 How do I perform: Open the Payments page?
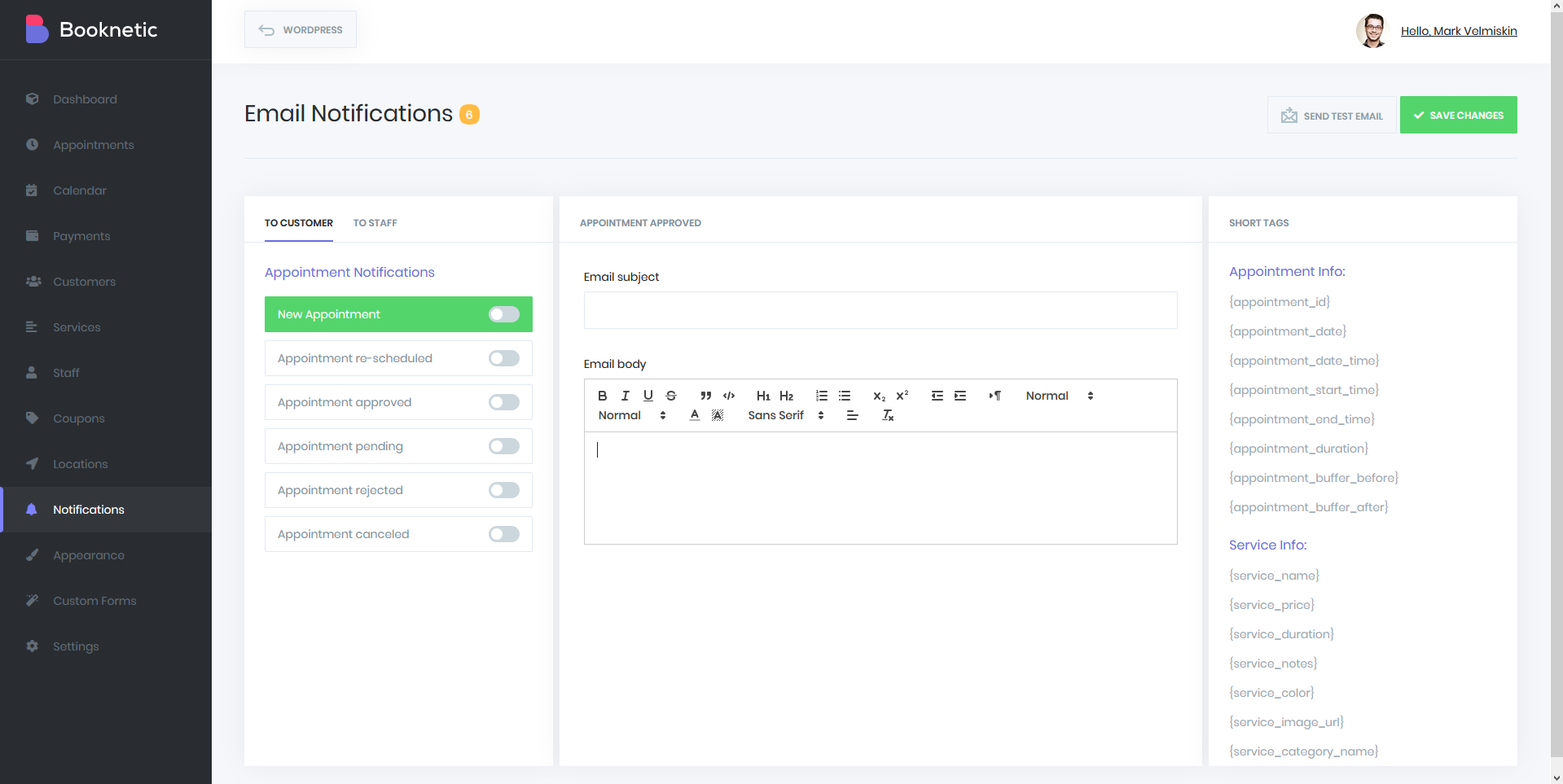[106, 236]
